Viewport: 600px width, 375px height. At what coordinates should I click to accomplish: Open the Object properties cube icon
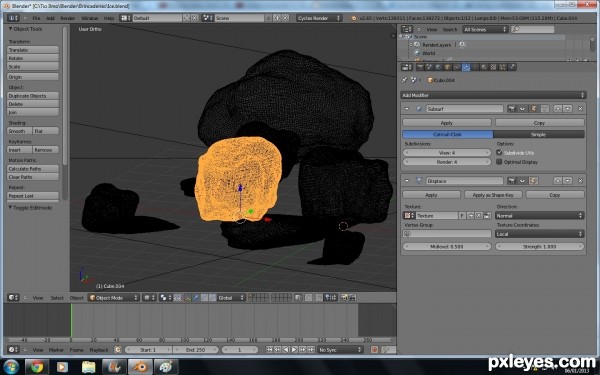tap(447, 67)
